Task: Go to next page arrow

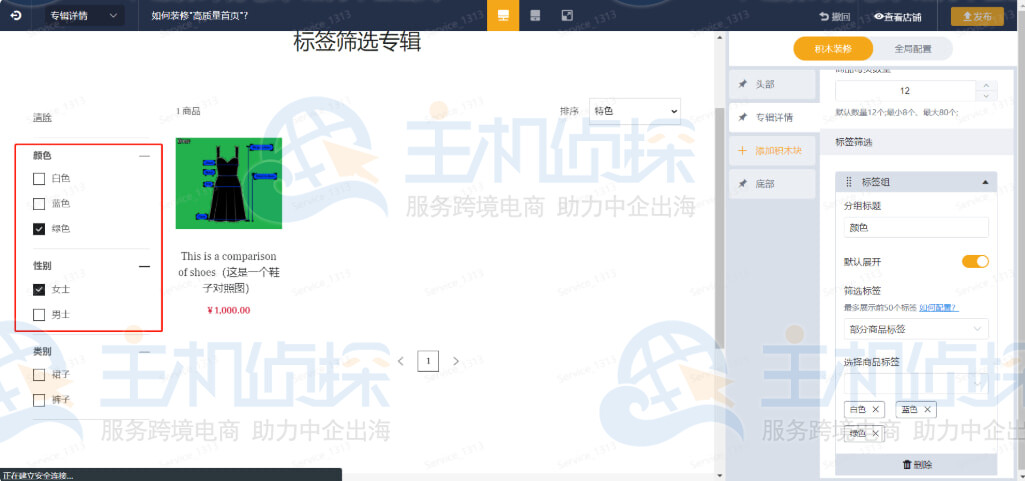Action: coord(456,361)
